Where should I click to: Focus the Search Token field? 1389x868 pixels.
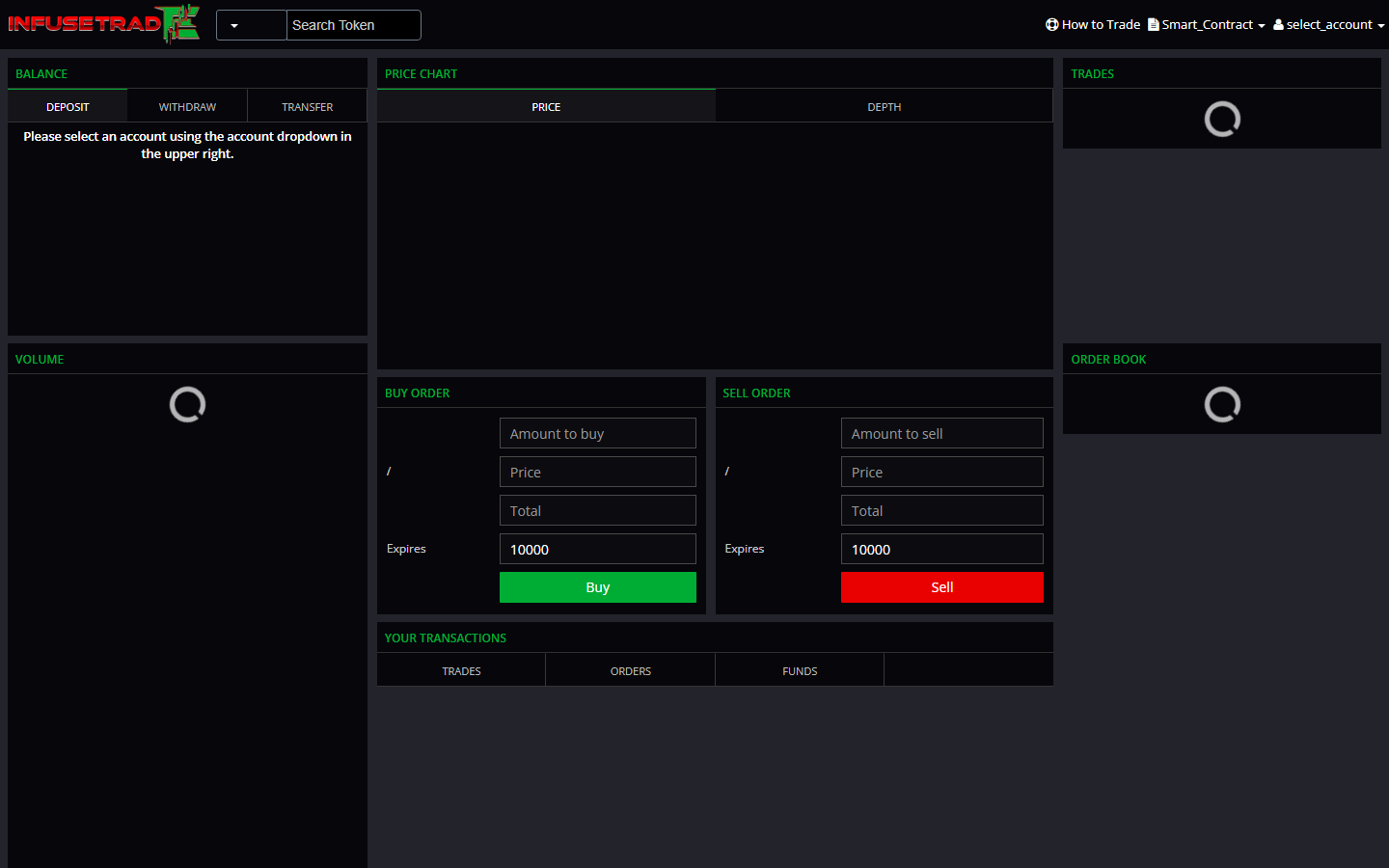(x=354, y=25)
